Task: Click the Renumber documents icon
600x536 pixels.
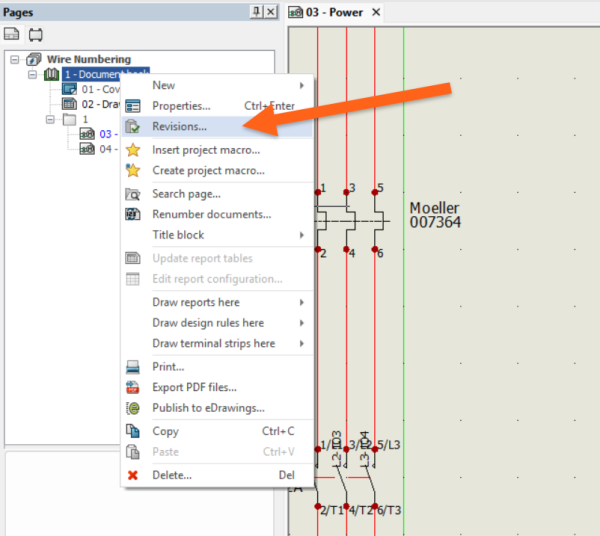Action: [x=133, y=214]
